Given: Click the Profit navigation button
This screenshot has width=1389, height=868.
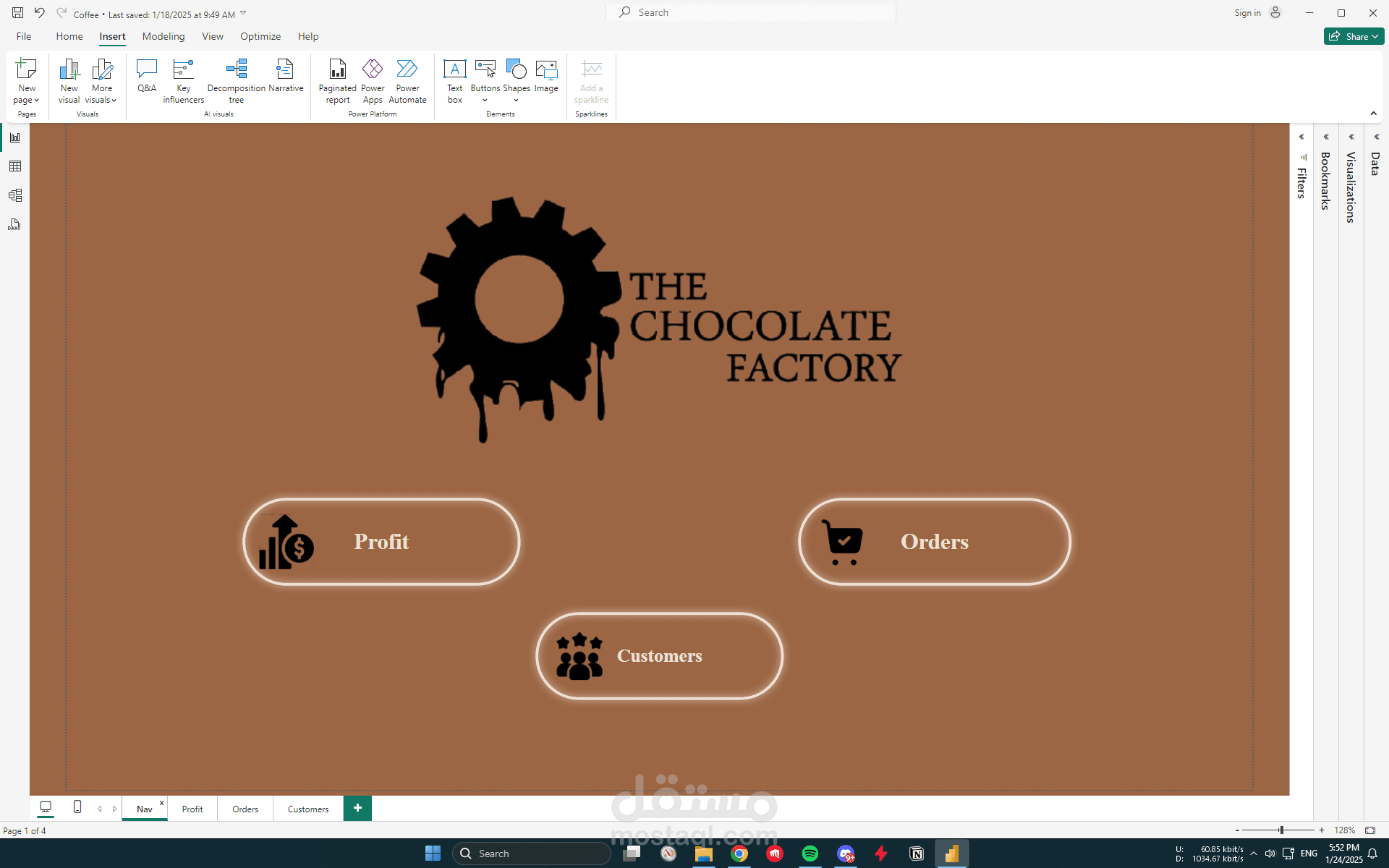Looking at the screenshot, I should [381, 542].
